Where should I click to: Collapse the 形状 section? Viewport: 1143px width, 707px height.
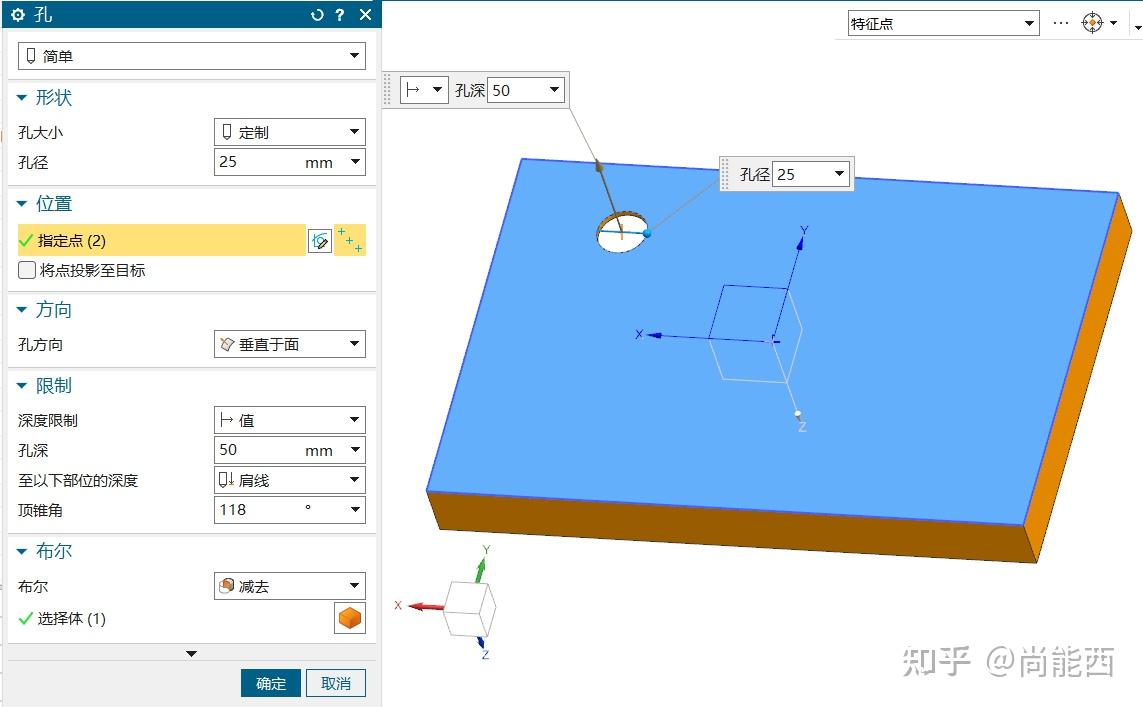click(22, 98)
